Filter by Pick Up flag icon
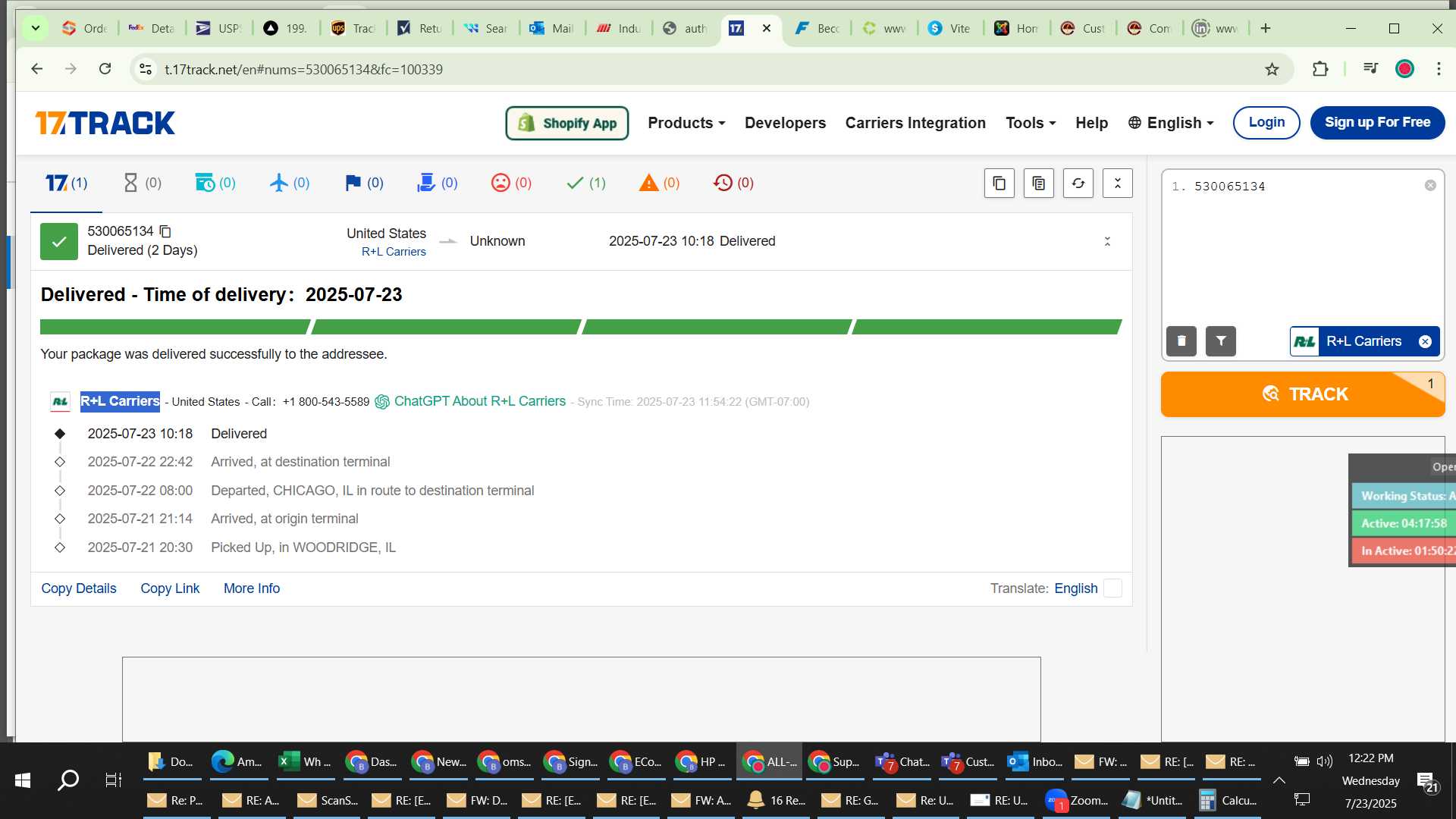 tap(364, 183)
